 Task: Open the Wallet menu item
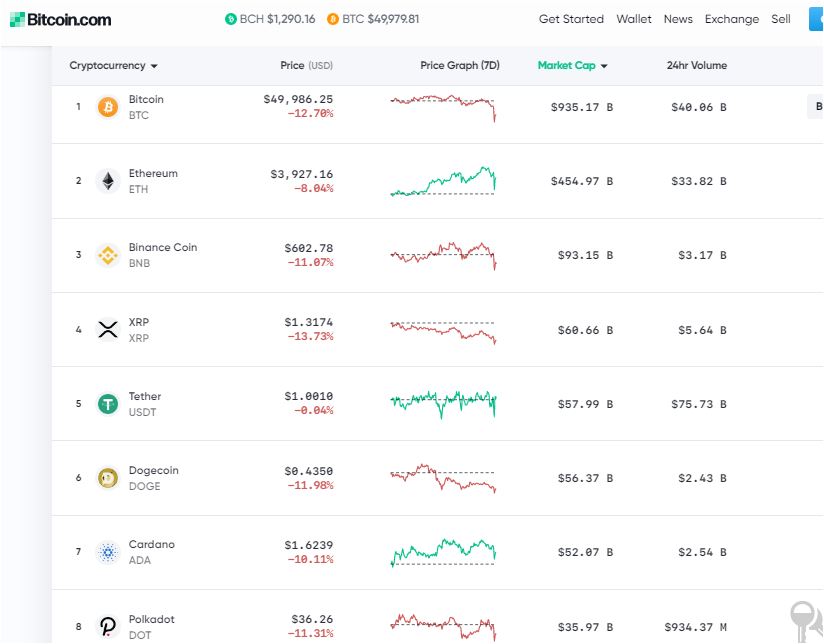tap(634, 19)
